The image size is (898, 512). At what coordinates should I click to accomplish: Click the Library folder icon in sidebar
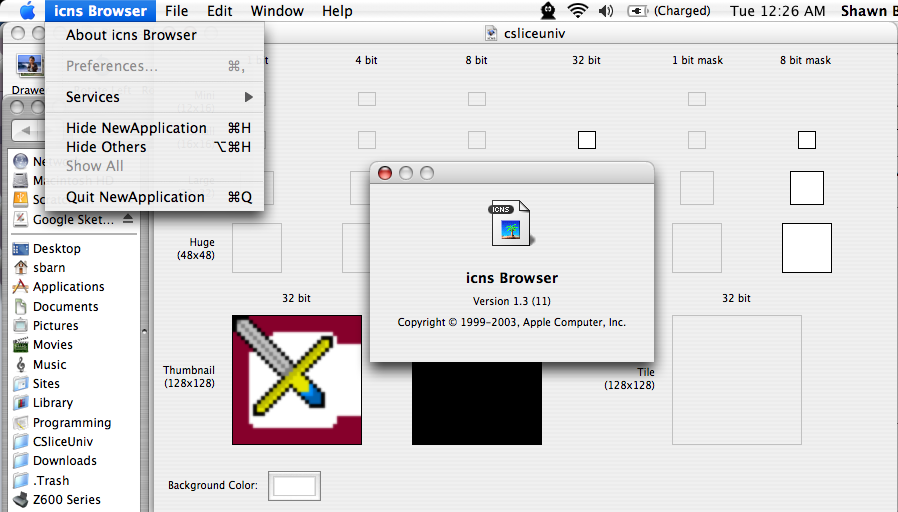[21, 403]
